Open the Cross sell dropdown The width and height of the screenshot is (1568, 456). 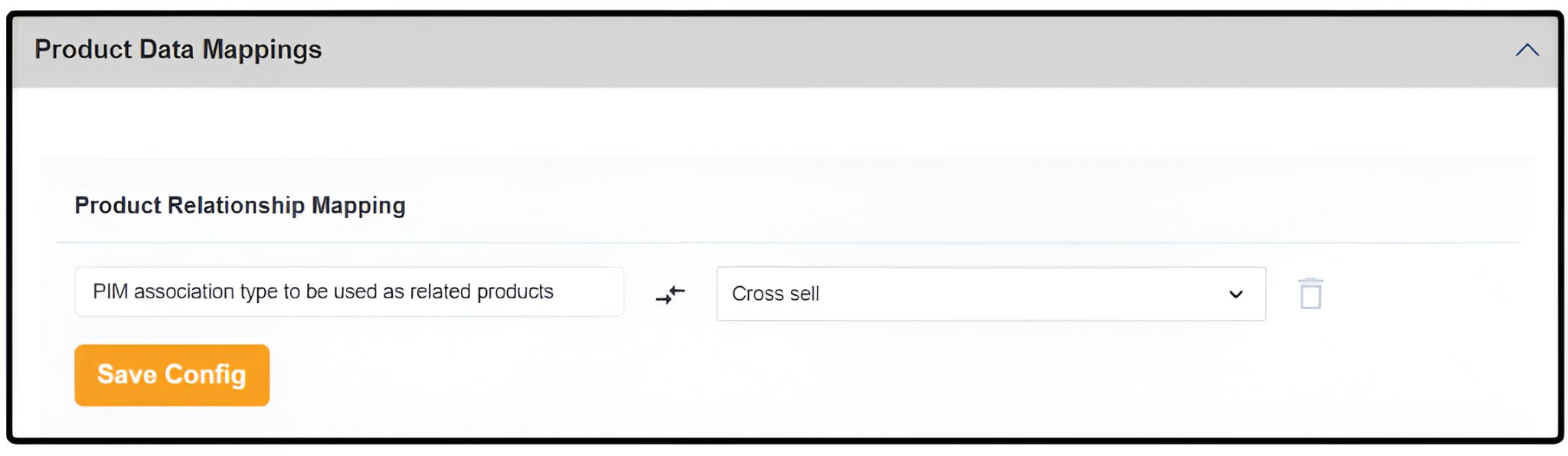990,294
